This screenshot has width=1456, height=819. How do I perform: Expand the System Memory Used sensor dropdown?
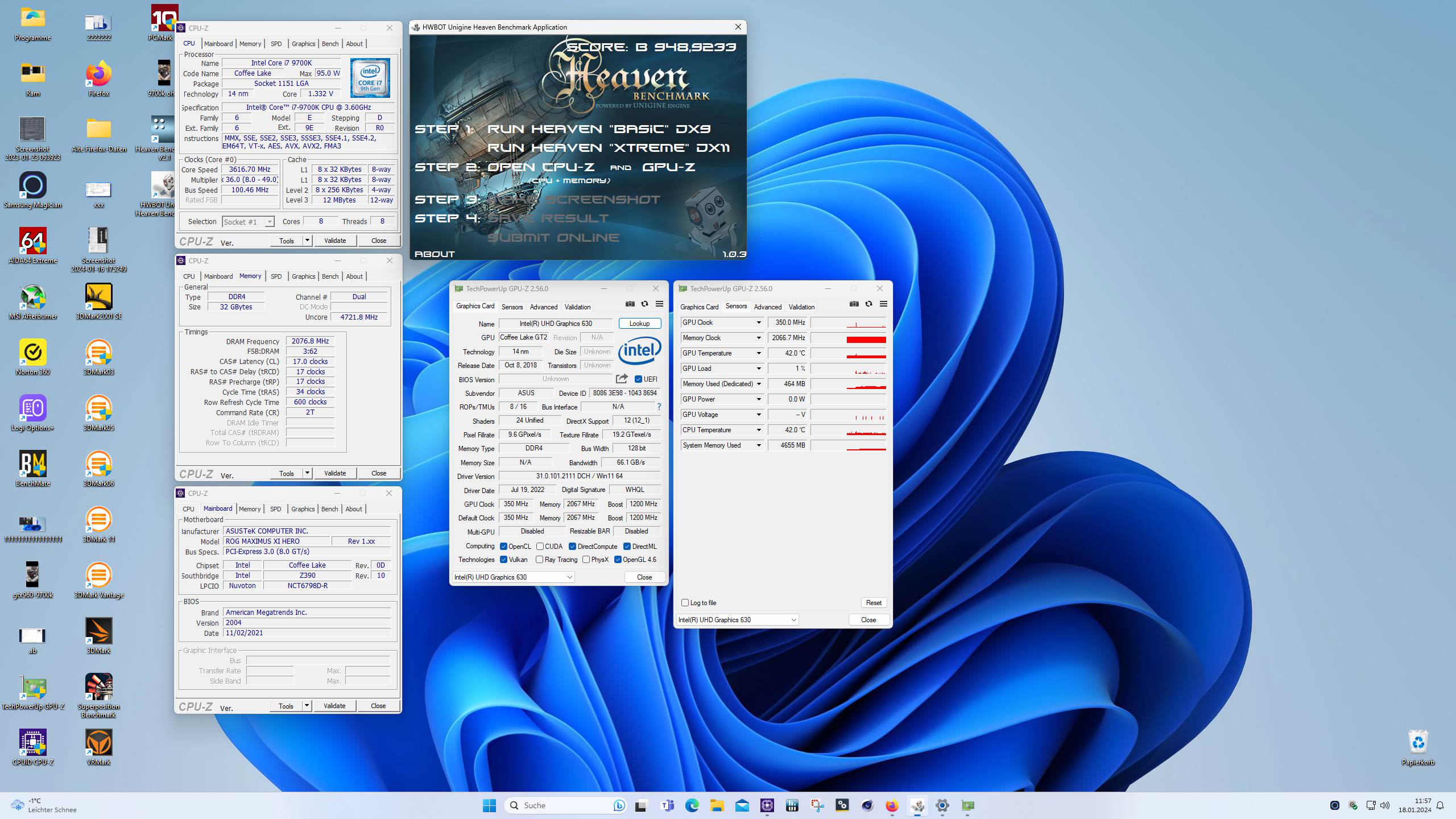758,445
